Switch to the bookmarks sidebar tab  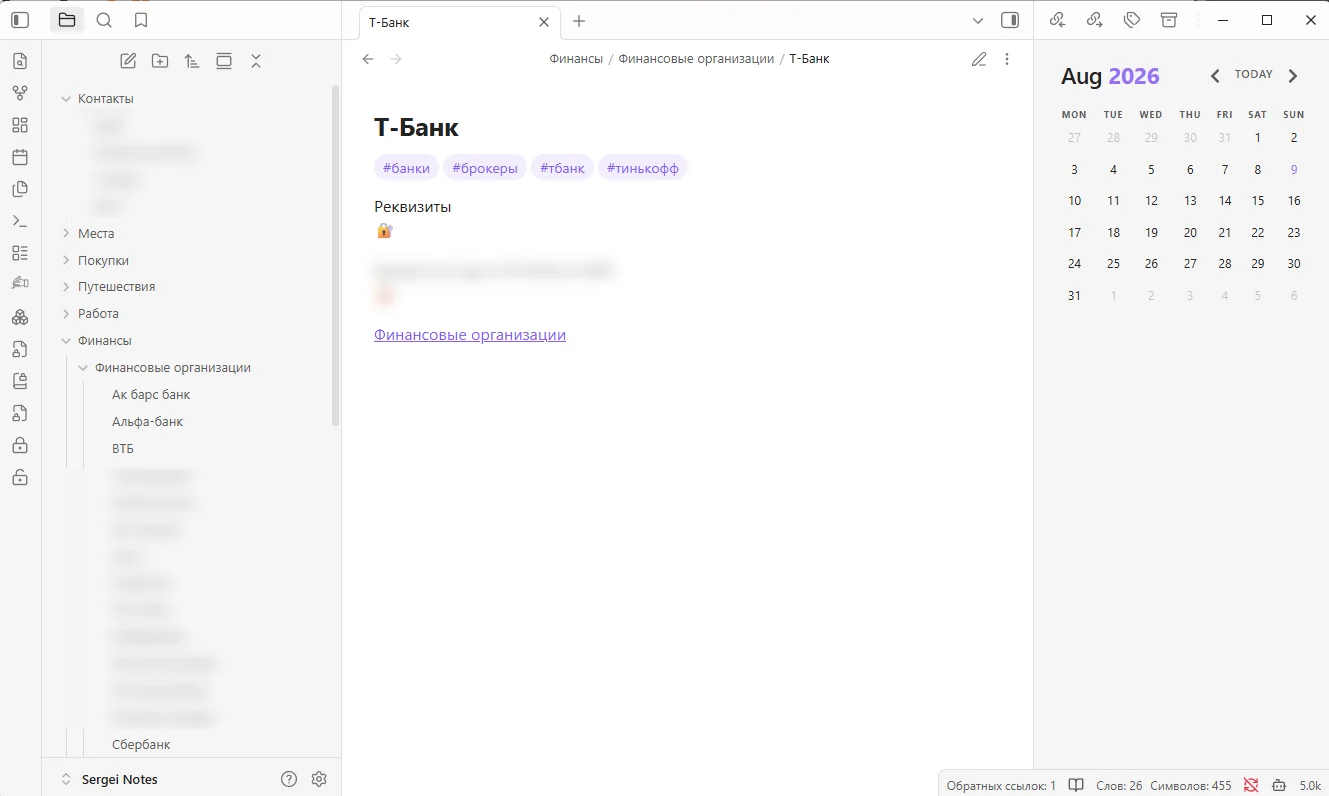click(x=141, y=20)
